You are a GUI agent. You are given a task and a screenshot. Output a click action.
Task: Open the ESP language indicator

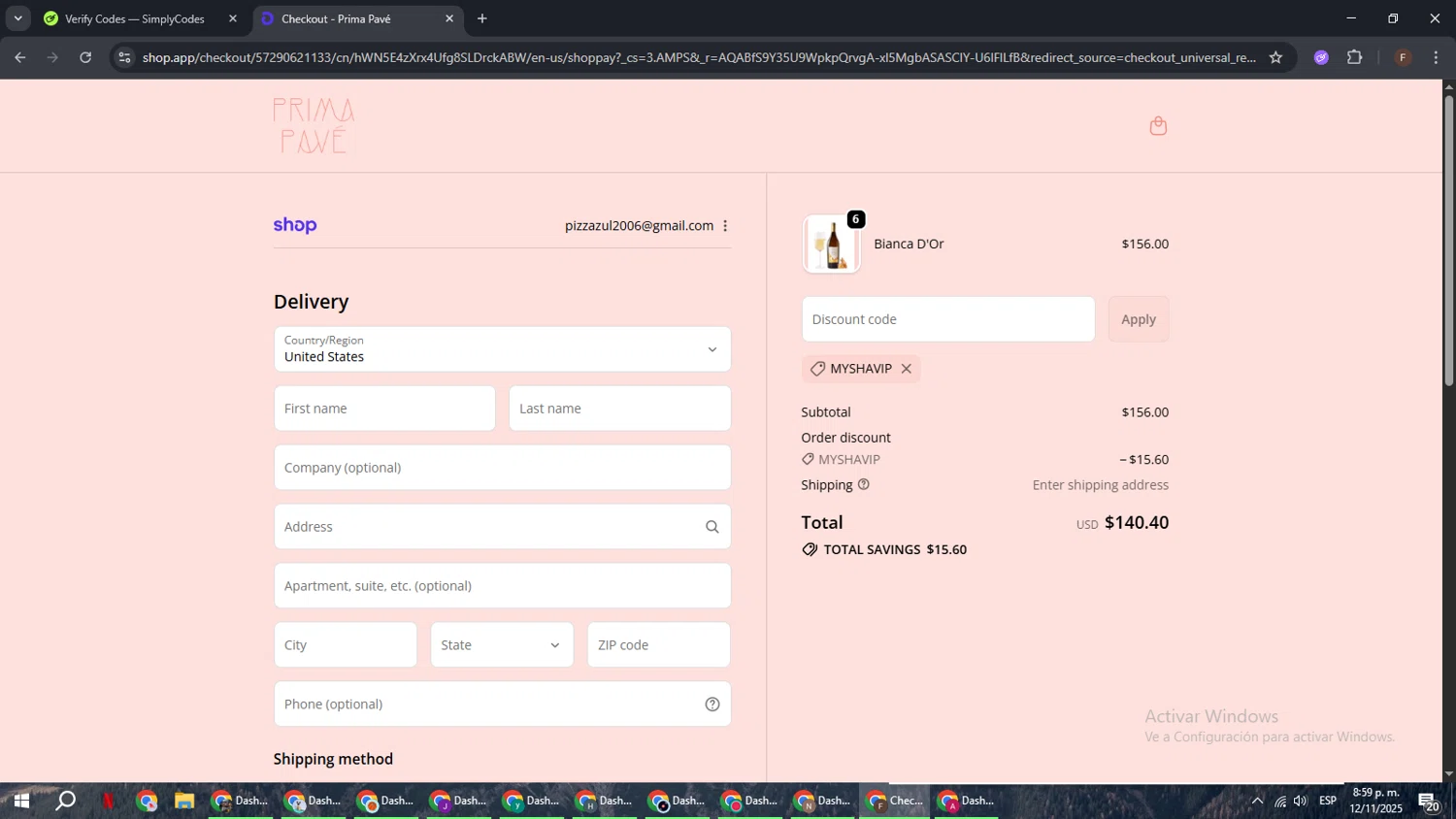[x=1328, y=801]
